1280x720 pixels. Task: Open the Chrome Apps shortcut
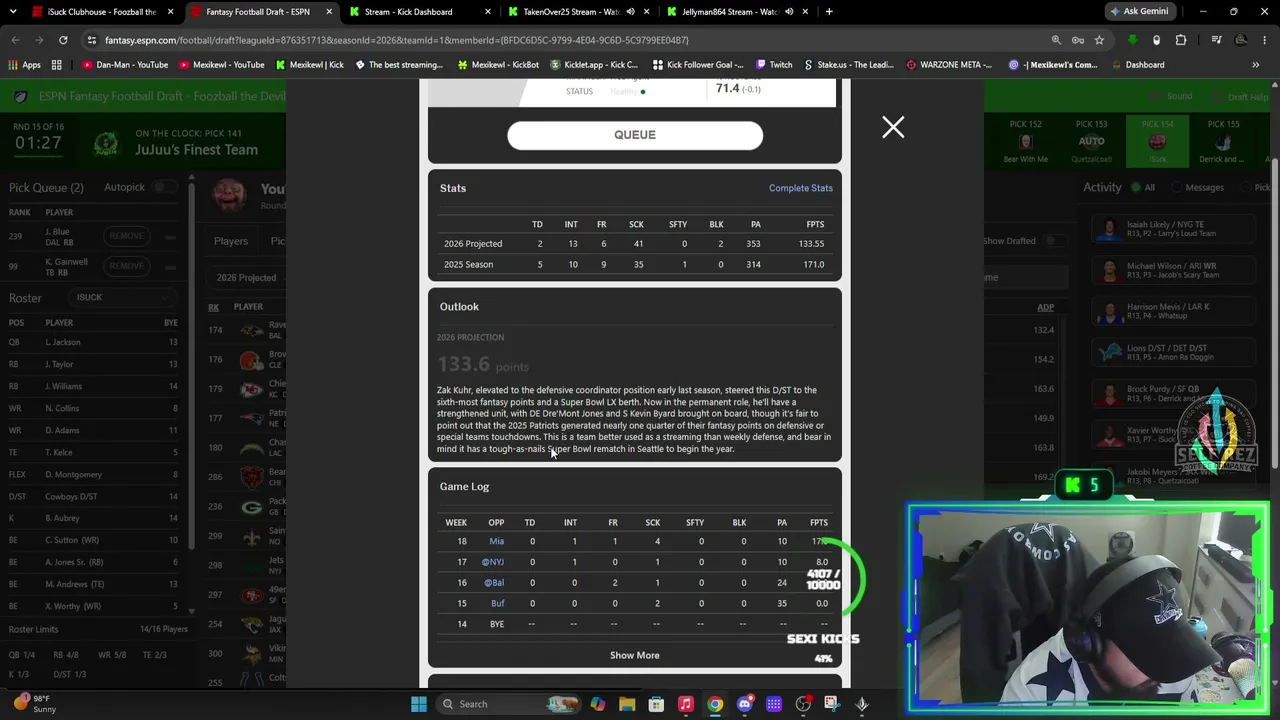[x=24, y=65]
